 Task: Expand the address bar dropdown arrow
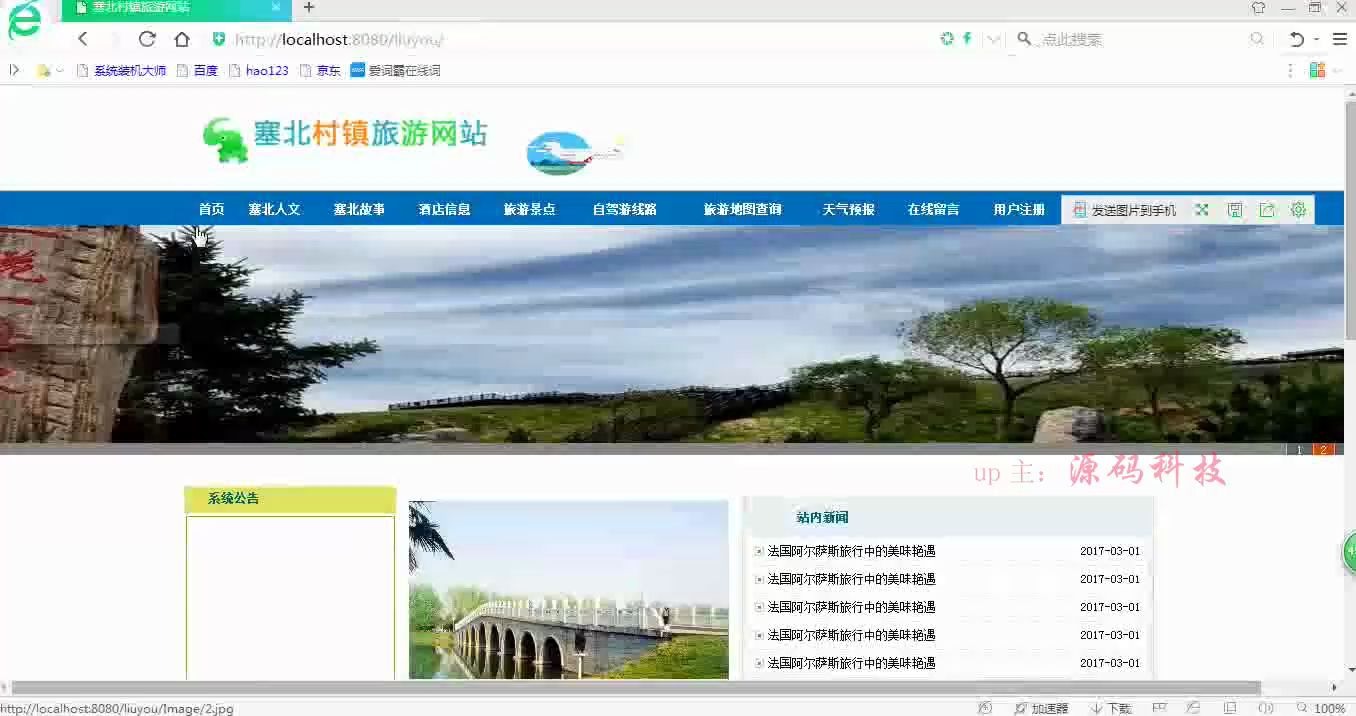pos(994,39)
